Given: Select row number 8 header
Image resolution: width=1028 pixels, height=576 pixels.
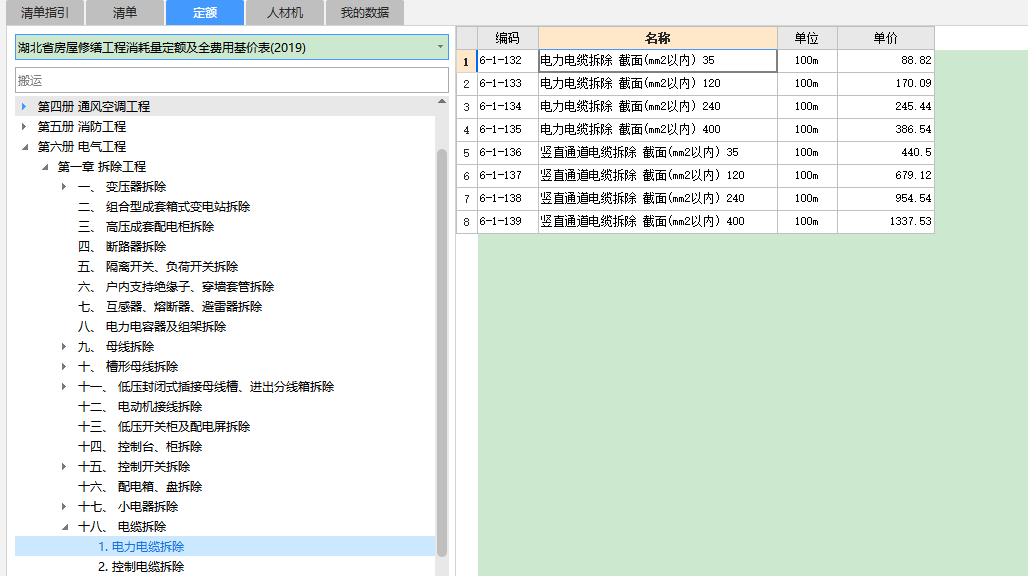Looking at the screenshot, I should (466, 221).
